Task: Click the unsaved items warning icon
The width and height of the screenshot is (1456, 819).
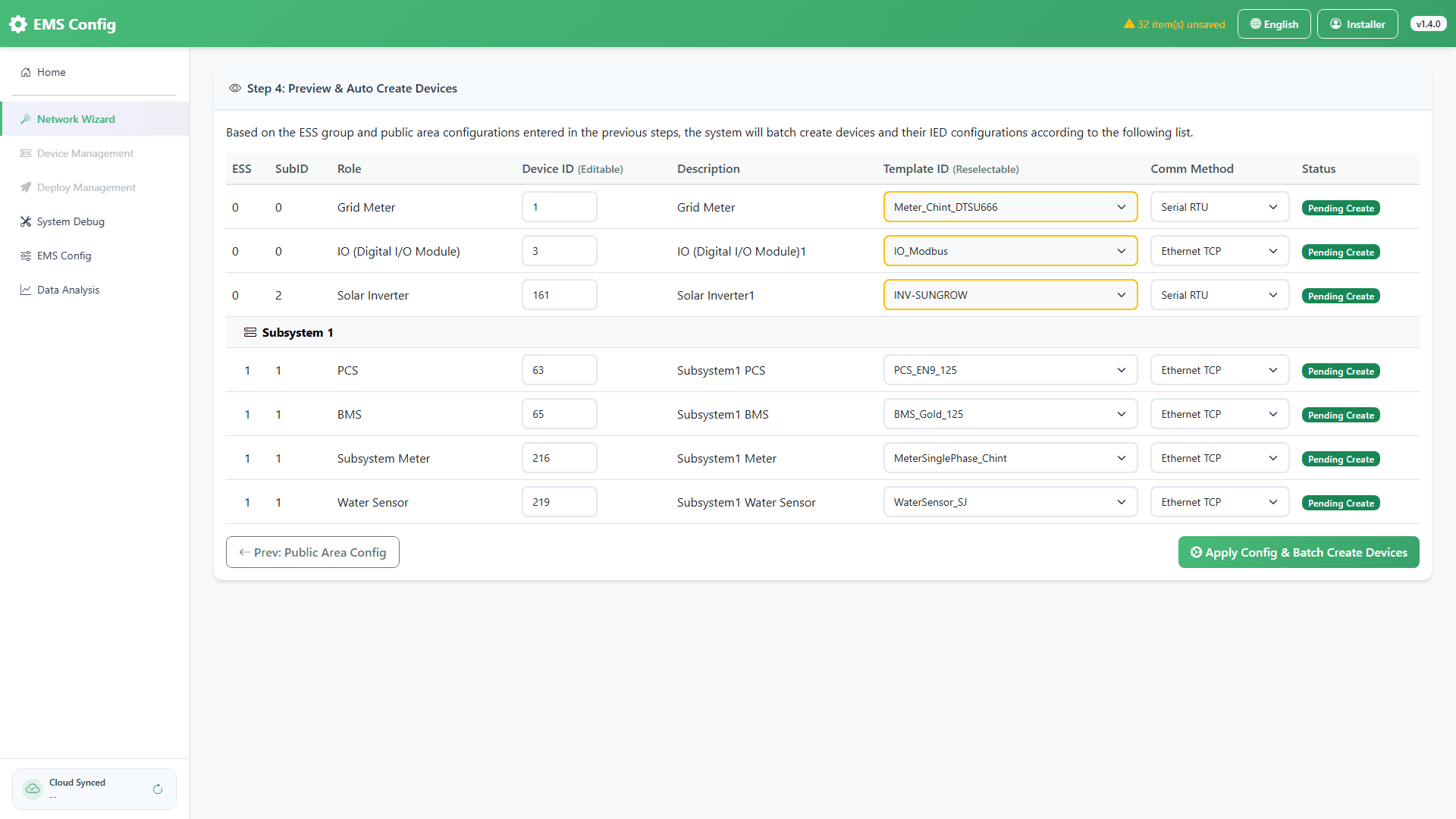Action: click(1129, 24)
